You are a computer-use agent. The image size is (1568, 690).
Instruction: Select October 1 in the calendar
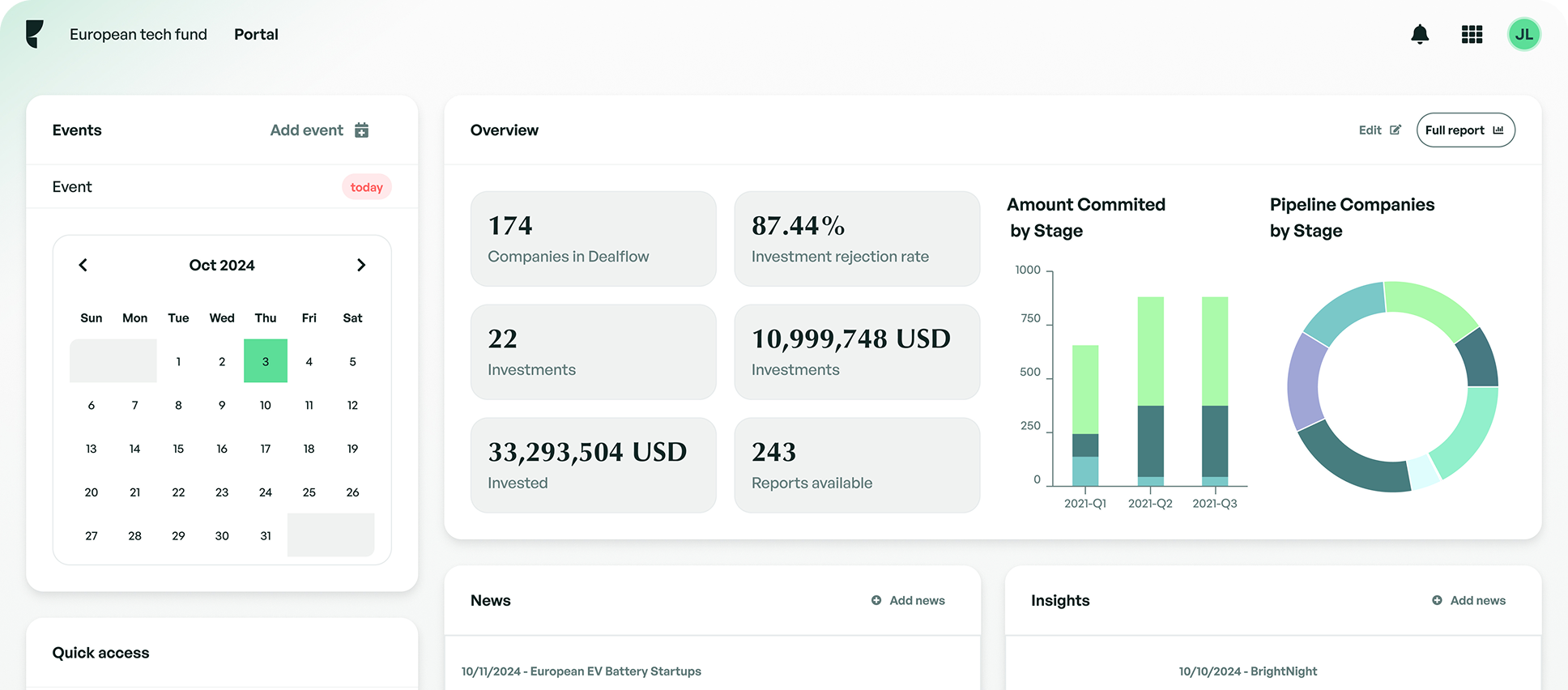point(178,361)
